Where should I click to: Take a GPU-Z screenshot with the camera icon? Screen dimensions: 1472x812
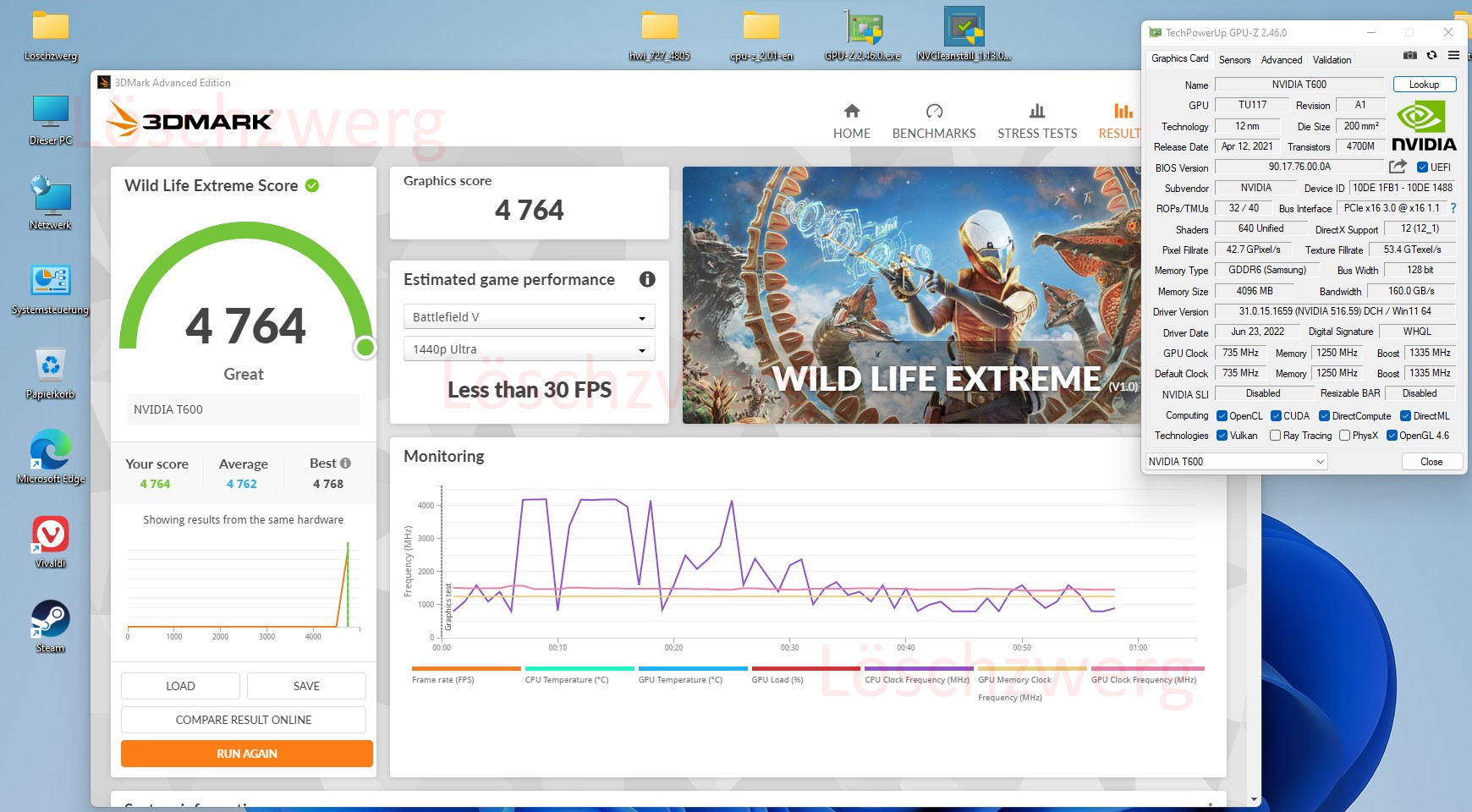coord(1410,55)
